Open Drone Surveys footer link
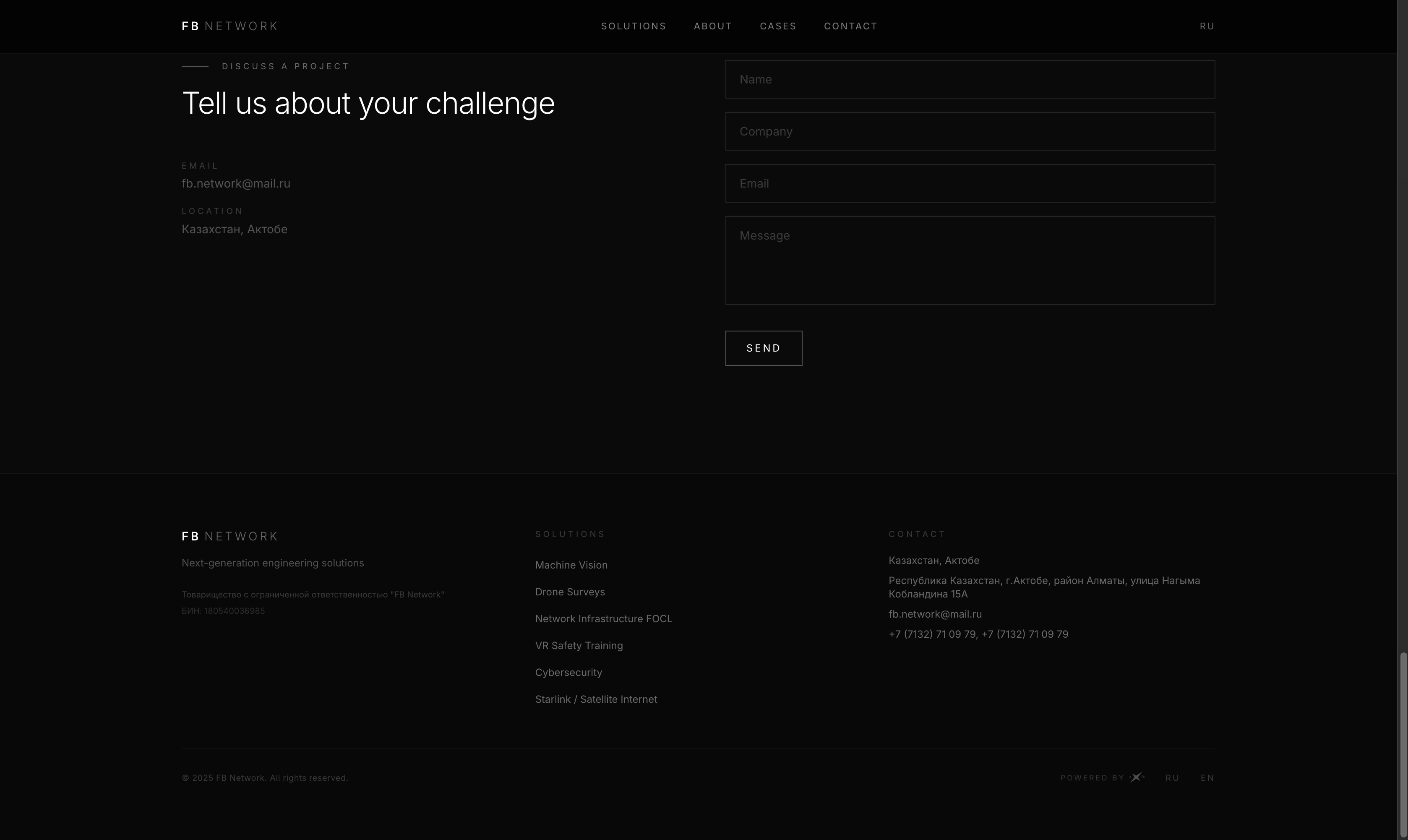Viewport: 1408px width, 840px height. [570, 592]
